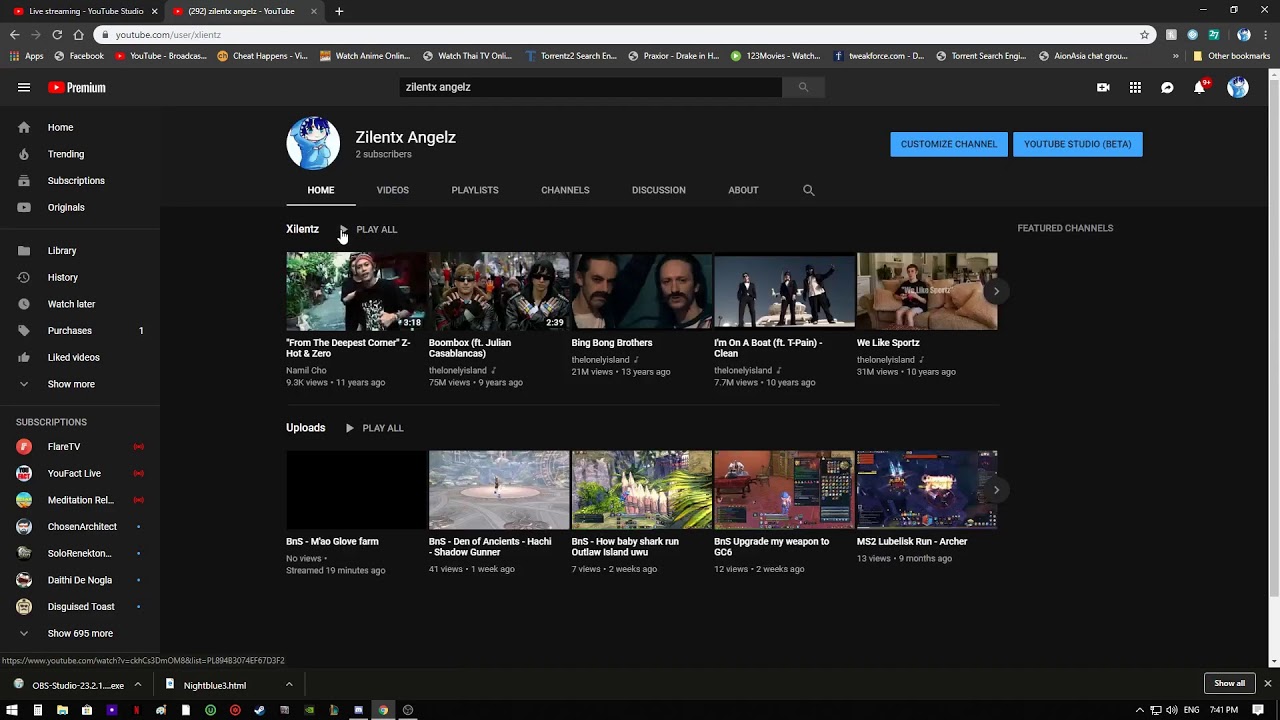Open the We Like Sportz video thumbnail
The width and height of the screenshot is (1280, 720).
coord(927,291)
